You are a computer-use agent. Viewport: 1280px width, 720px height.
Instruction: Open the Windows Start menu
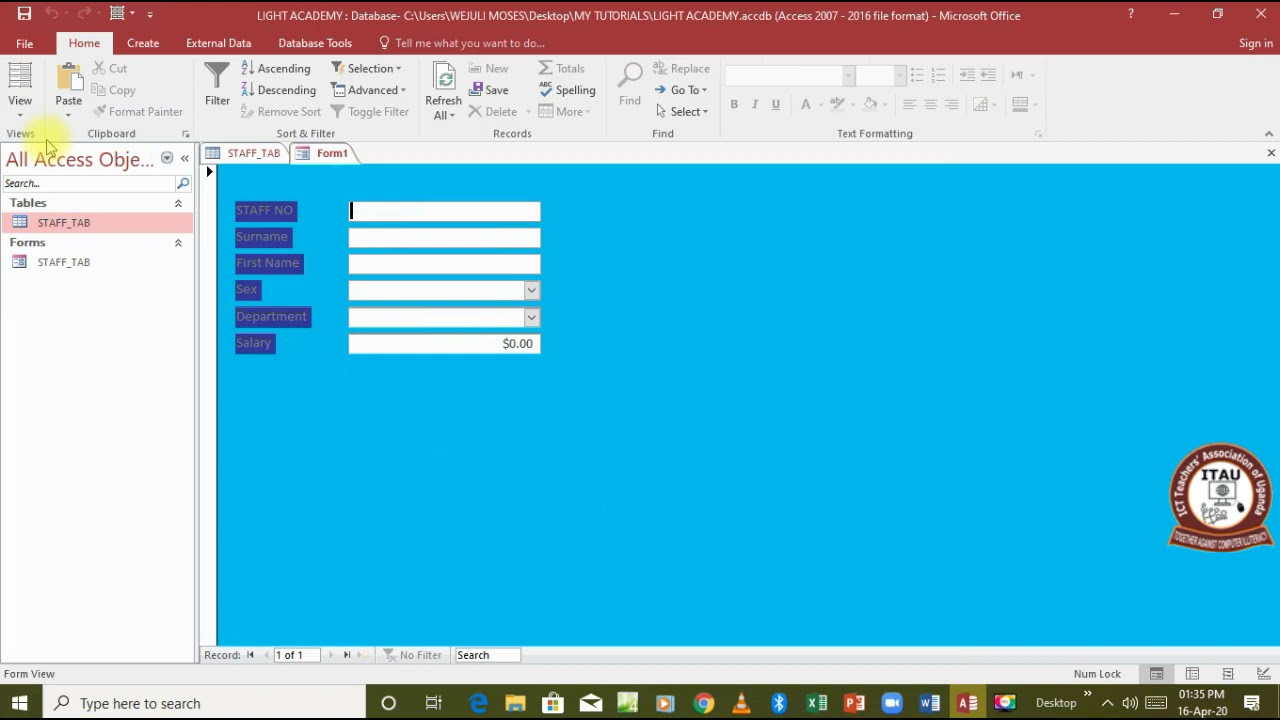pyautogui.click(x=20, y=703)
